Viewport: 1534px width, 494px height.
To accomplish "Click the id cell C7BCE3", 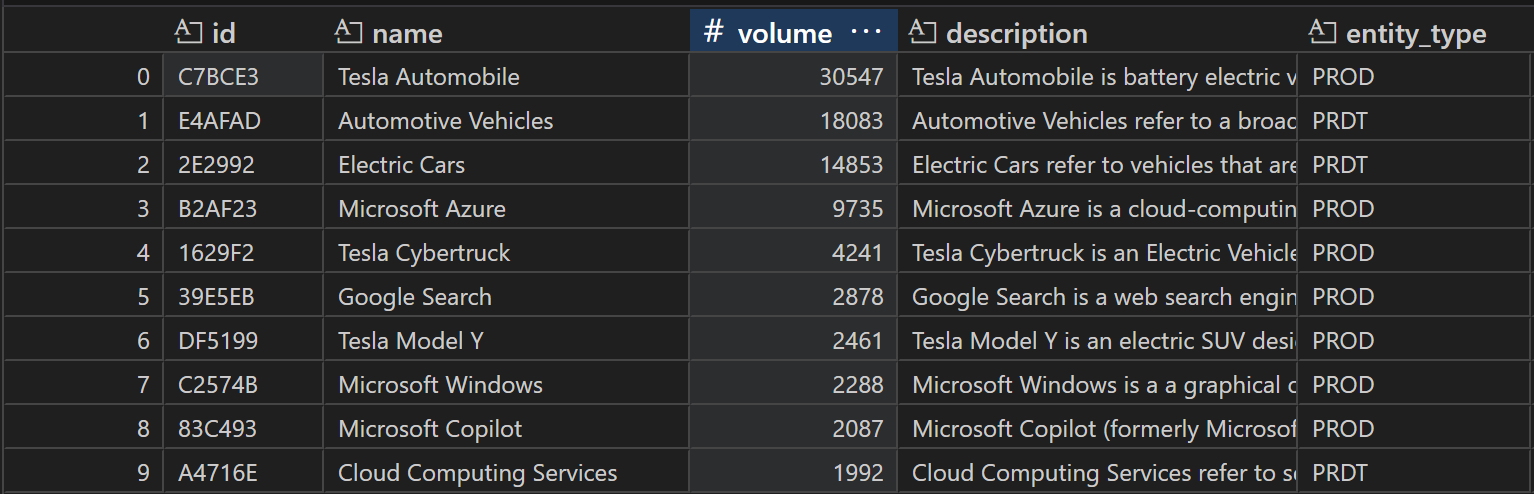I will point(243,77).
